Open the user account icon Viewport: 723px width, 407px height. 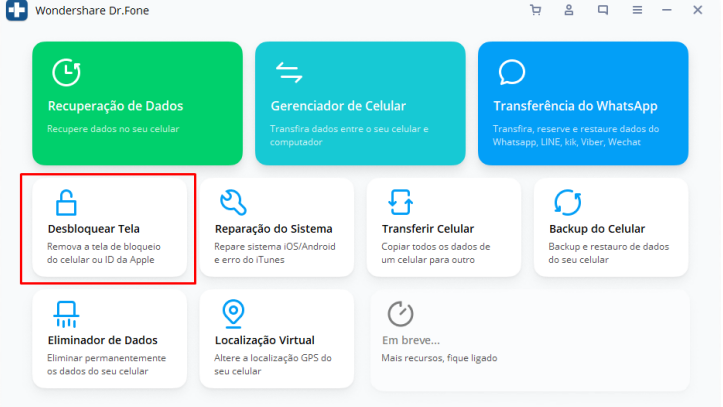pyautogui.click(x=569, y=10)
